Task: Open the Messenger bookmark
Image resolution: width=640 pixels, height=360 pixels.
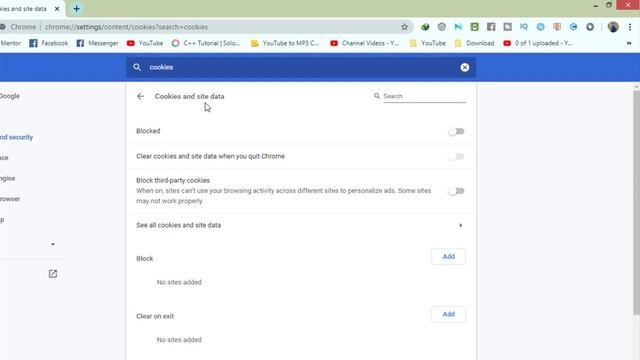Action: click(98, 43)
